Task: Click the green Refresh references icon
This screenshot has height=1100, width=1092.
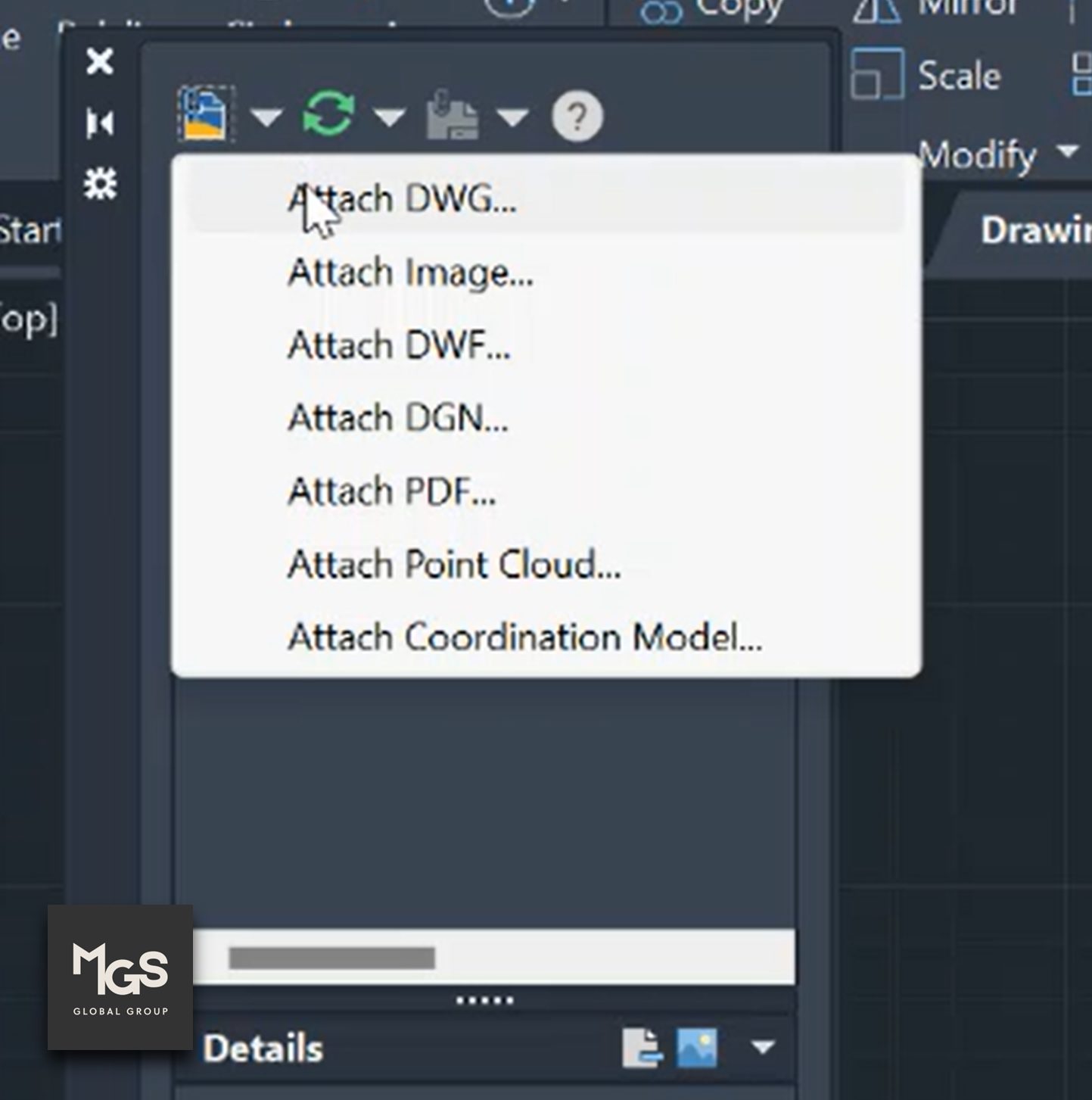Action: tap(327, 112)
